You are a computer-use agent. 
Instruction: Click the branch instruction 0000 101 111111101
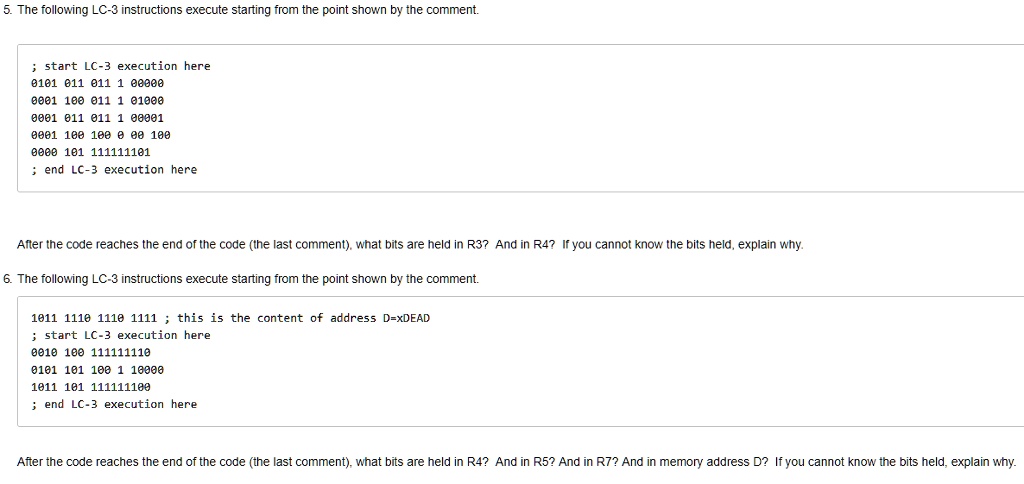pyautogui.click(x=91, y=152)
